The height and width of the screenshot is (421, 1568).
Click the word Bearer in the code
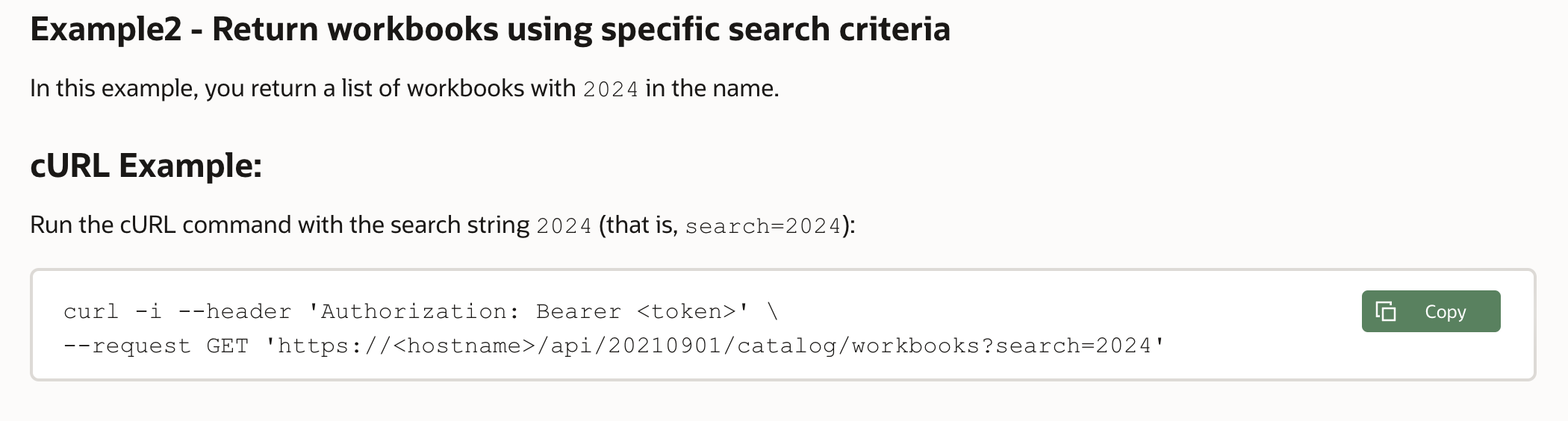click(x=578, y=311)
